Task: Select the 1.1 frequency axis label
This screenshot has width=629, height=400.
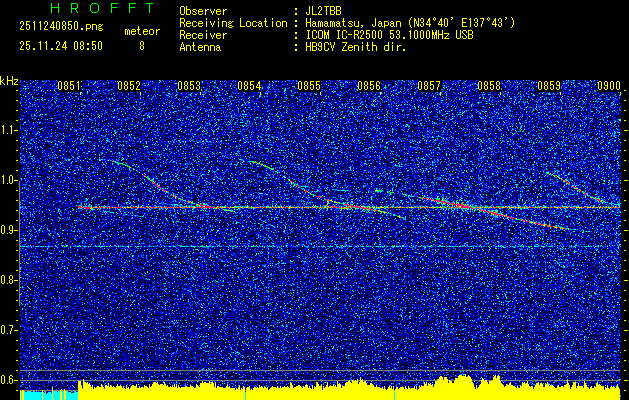Action: point(9,130)
